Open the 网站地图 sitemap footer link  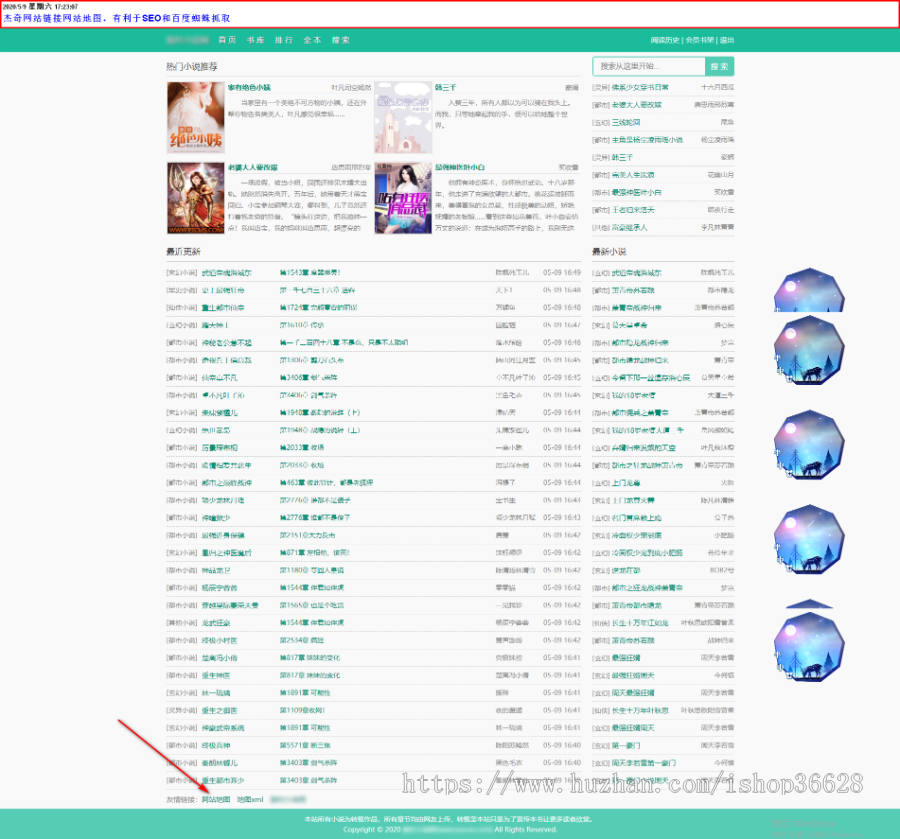pos(216,799)
